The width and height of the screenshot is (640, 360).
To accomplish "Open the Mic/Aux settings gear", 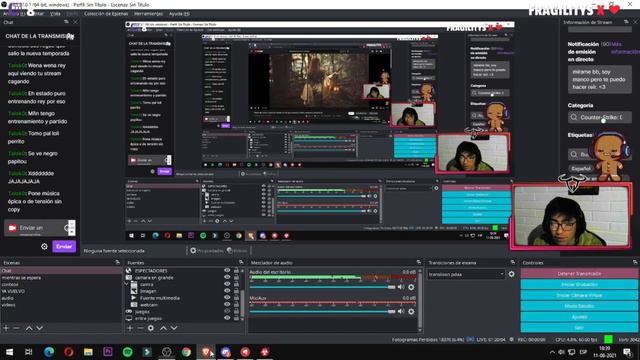I will 411,311.
